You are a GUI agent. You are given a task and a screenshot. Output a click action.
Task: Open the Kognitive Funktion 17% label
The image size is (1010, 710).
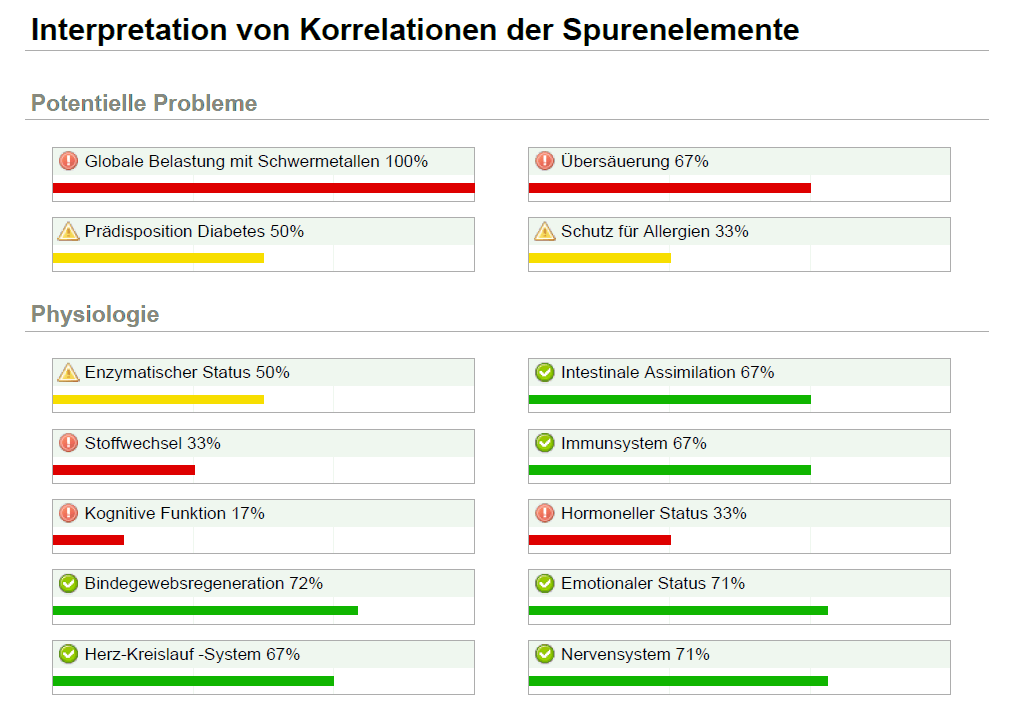tap(174, 514)
